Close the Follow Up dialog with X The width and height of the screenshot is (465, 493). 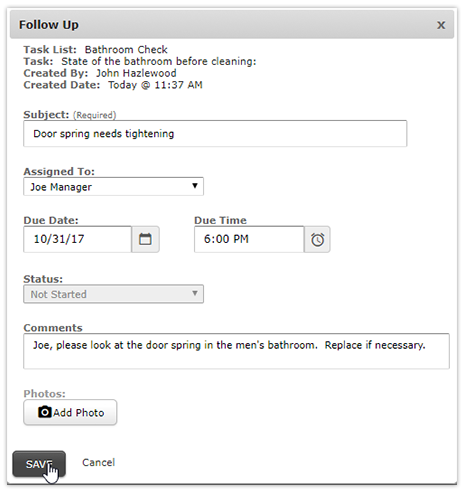(441, 25)
